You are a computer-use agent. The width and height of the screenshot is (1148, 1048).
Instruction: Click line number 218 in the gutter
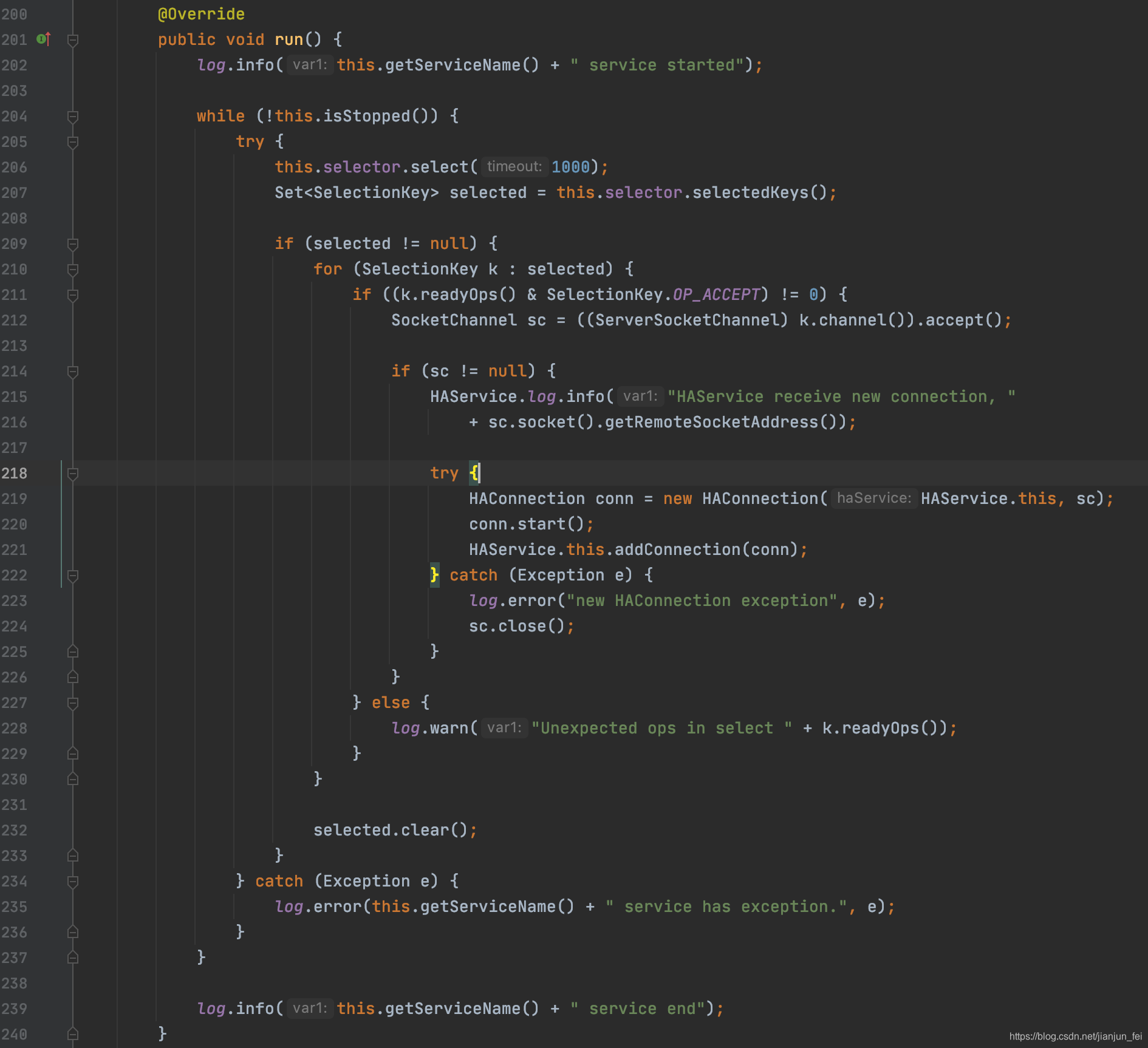click(x=15, y=473)
